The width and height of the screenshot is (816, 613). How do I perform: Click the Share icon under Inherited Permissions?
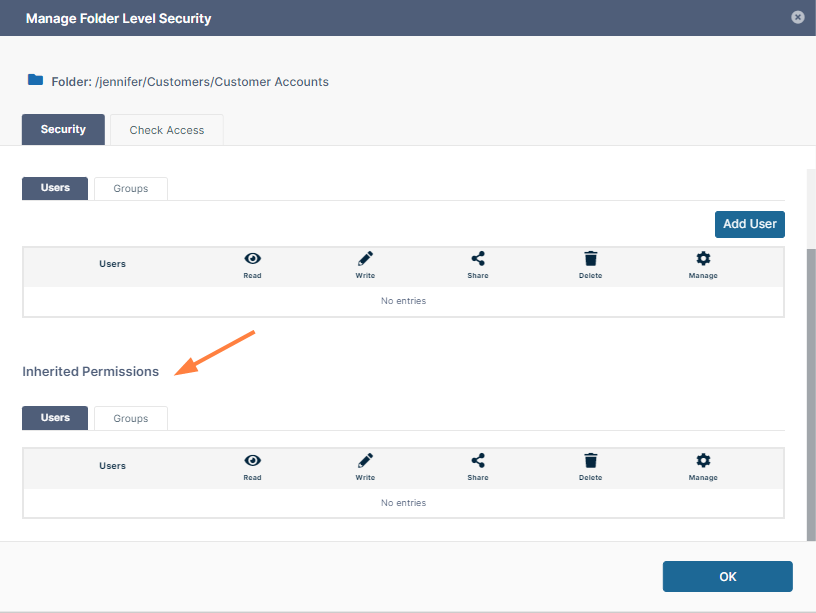[x=478, y=460]
